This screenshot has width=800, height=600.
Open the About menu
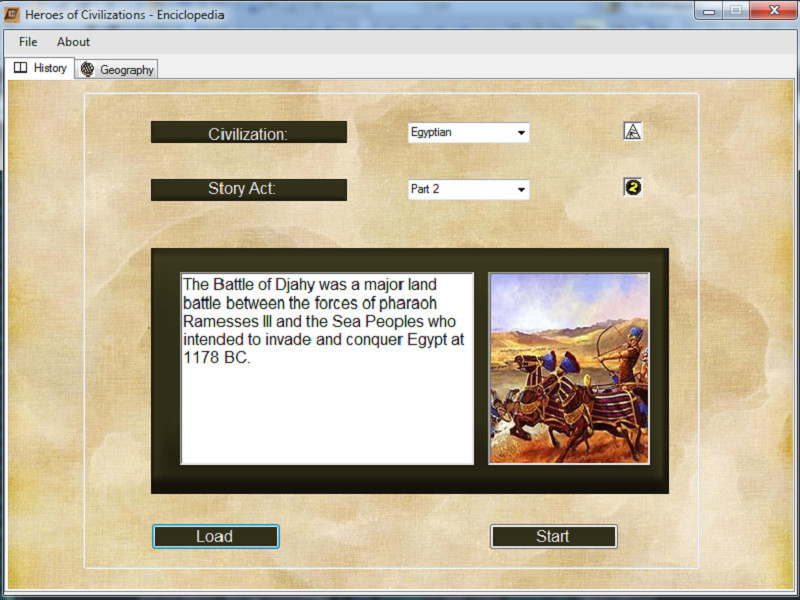72,42
